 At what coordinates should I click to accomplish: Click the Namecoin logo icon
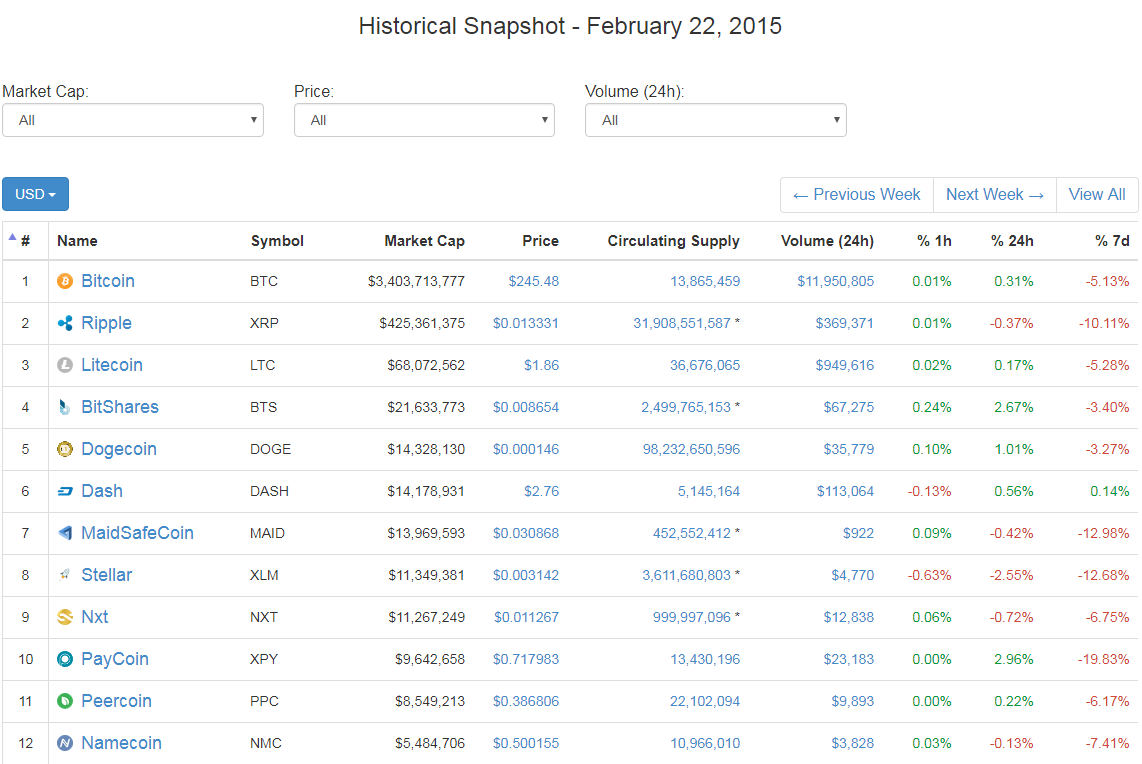[x=65, y=743]
